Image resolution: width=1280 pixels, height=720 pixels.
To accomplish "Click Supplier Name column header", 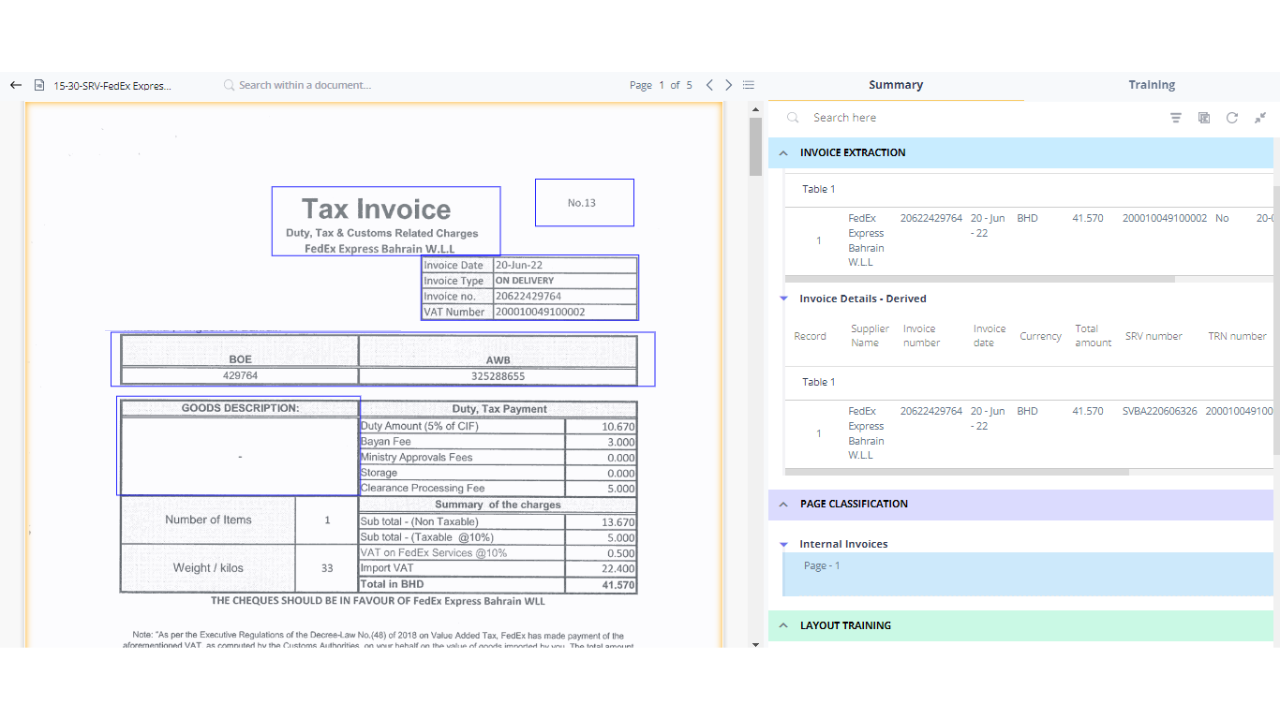I will click(x=870, y=336).
